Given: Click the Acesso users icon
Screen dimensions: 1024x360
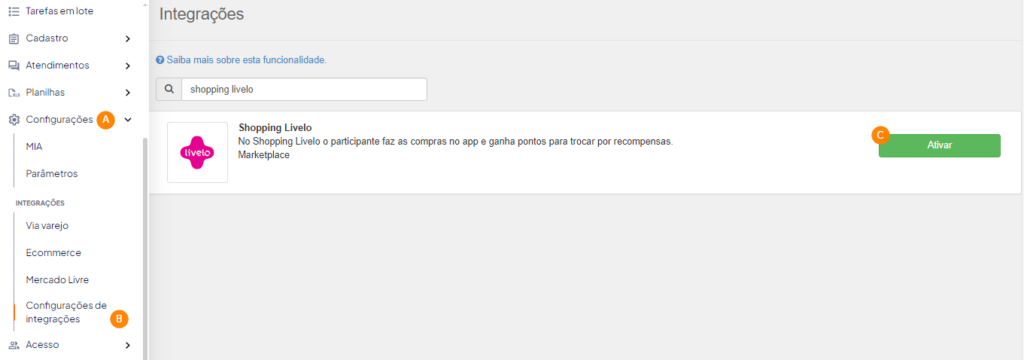Looking at the screenshot, I should click(14, 345).
